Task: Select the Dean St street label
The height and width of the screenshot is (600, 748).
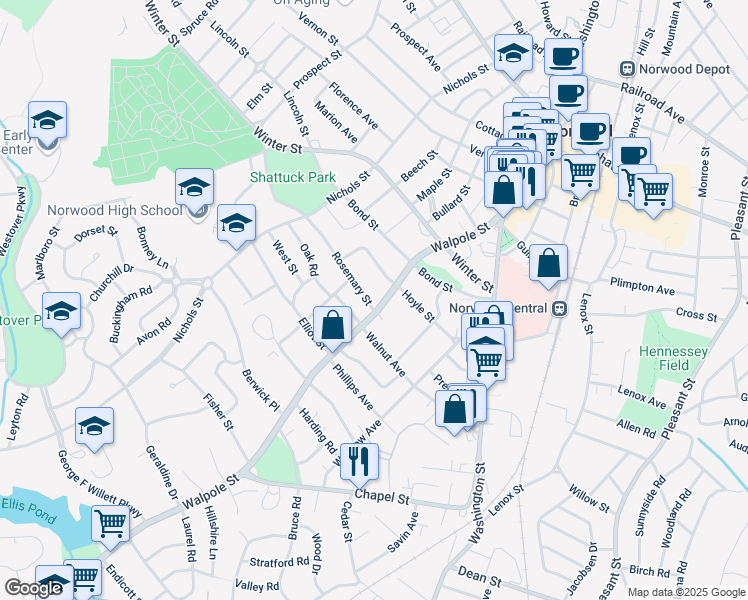Action: coord(479,576)
